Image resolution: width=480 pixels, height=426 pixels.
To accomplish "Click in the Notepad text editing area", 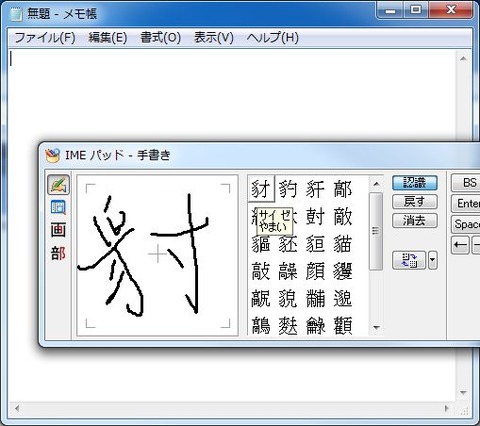I will [232, 226].
